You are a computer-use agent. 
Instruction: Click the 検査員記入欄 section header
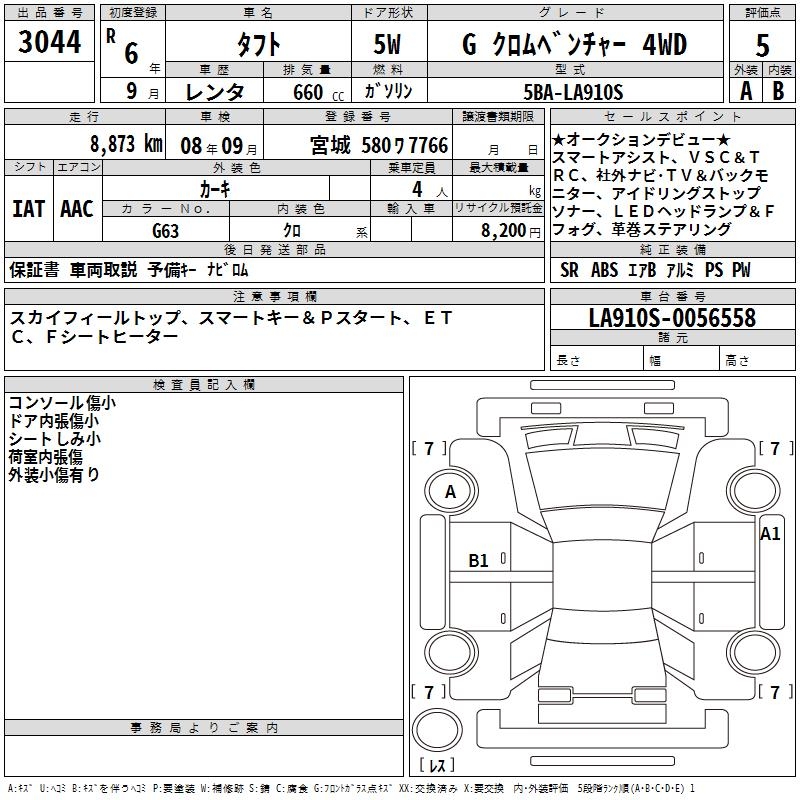(x=204, y=385)
